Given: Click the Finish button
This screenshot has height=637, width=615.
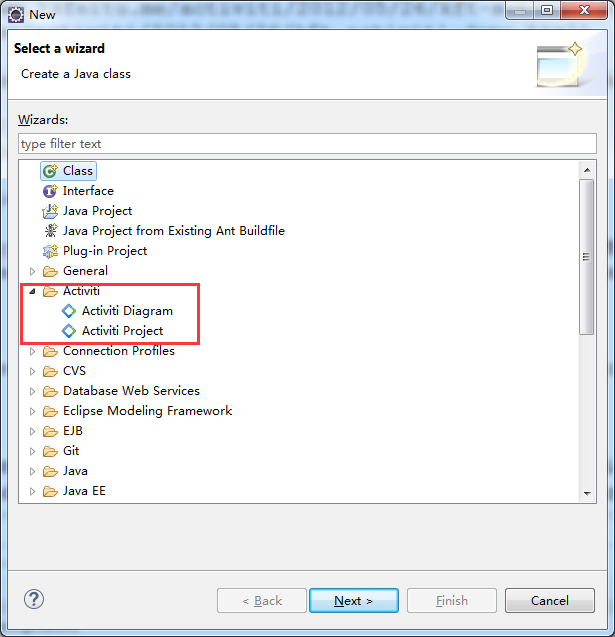Looking at the screenshot, I should [x=452, y=600].
